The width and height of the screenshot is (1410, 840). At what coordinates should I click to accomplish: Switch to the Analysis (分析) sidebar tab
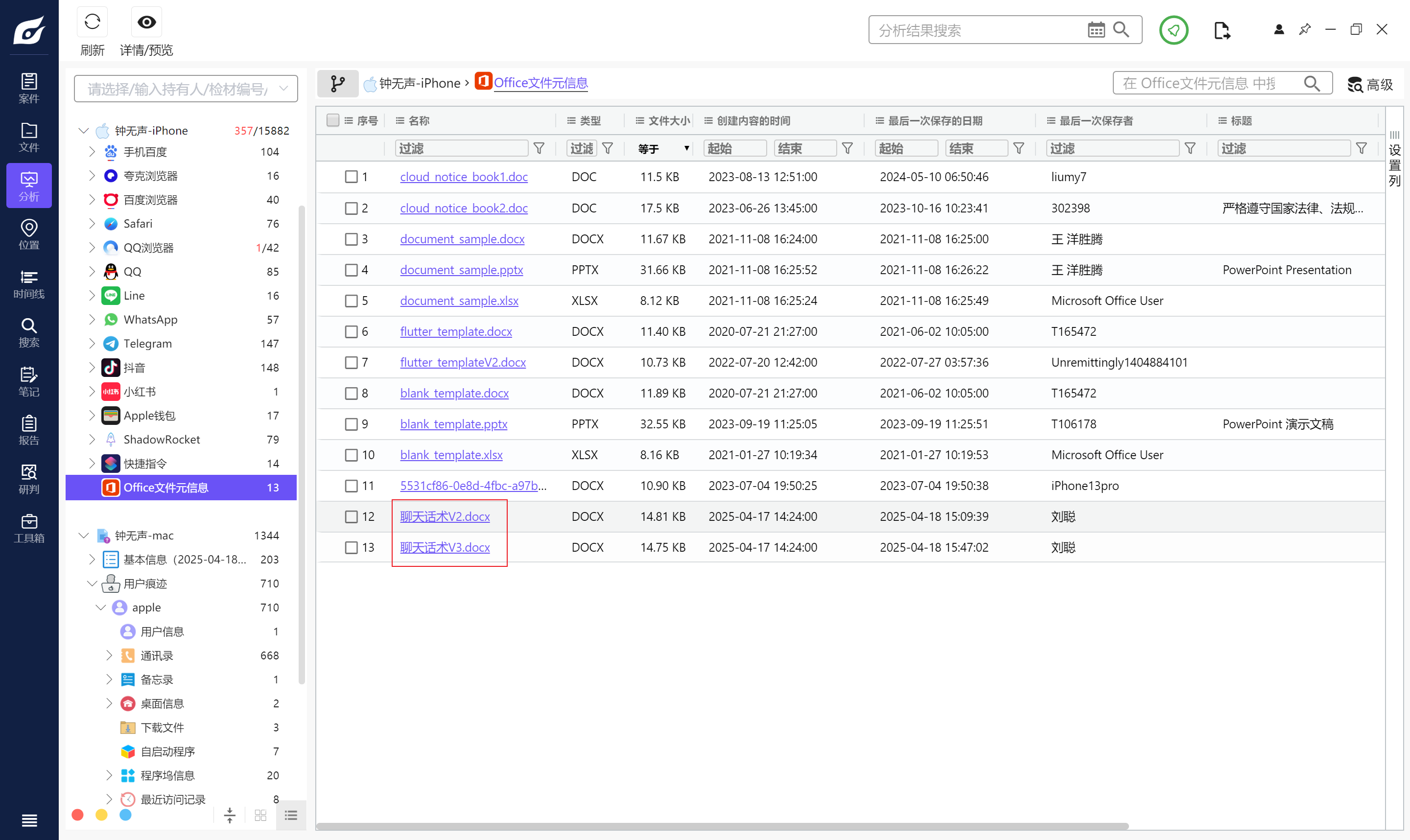coord(29,186)
